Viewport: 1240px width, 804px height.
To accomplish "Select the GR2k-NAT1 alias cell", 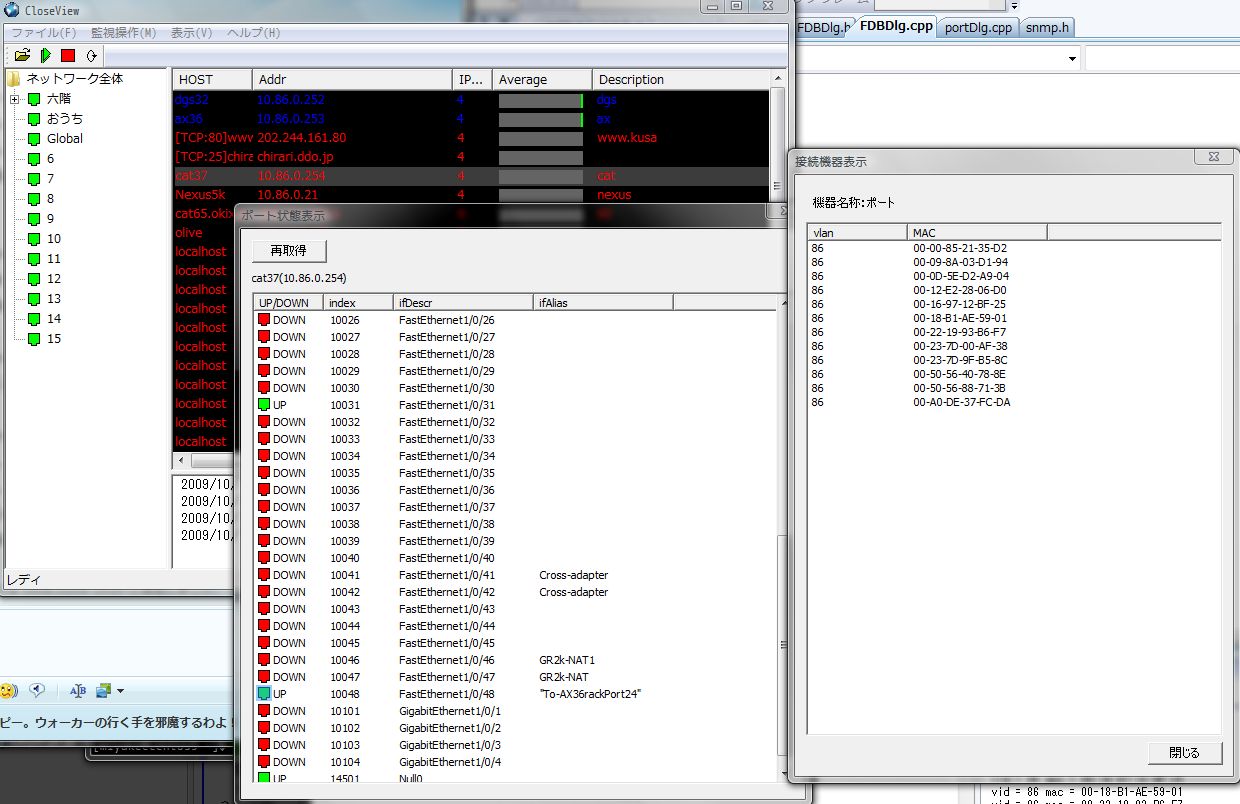I will coord(567,660).
